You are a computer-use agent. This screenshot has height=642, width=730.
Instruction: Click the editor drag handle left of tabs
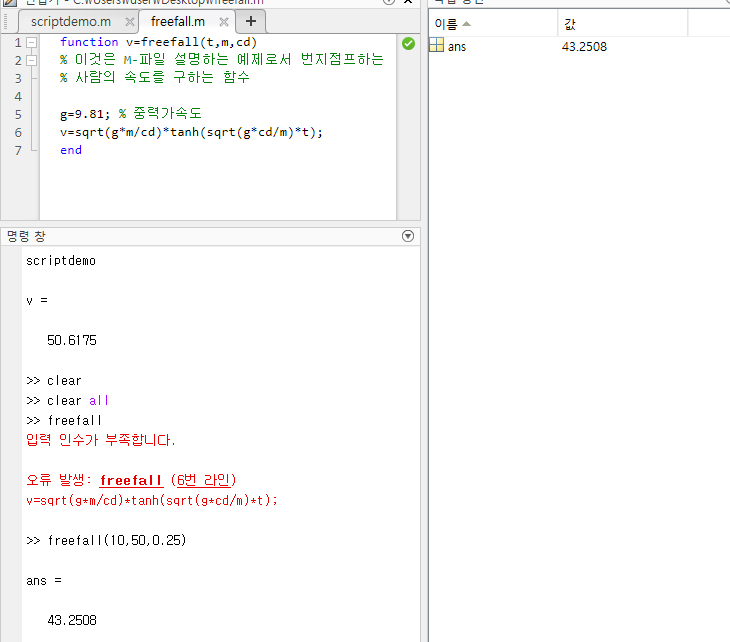tap(6, 21)
